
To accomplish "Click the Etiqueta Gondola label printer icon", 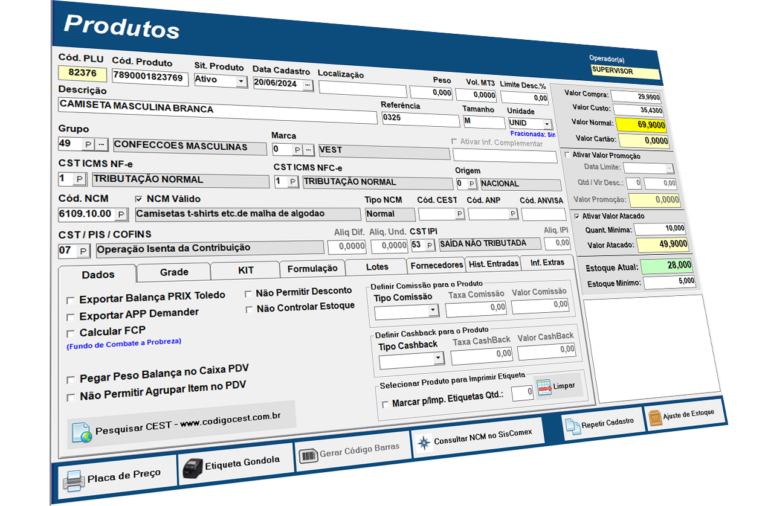I will [x=192, y=468].
